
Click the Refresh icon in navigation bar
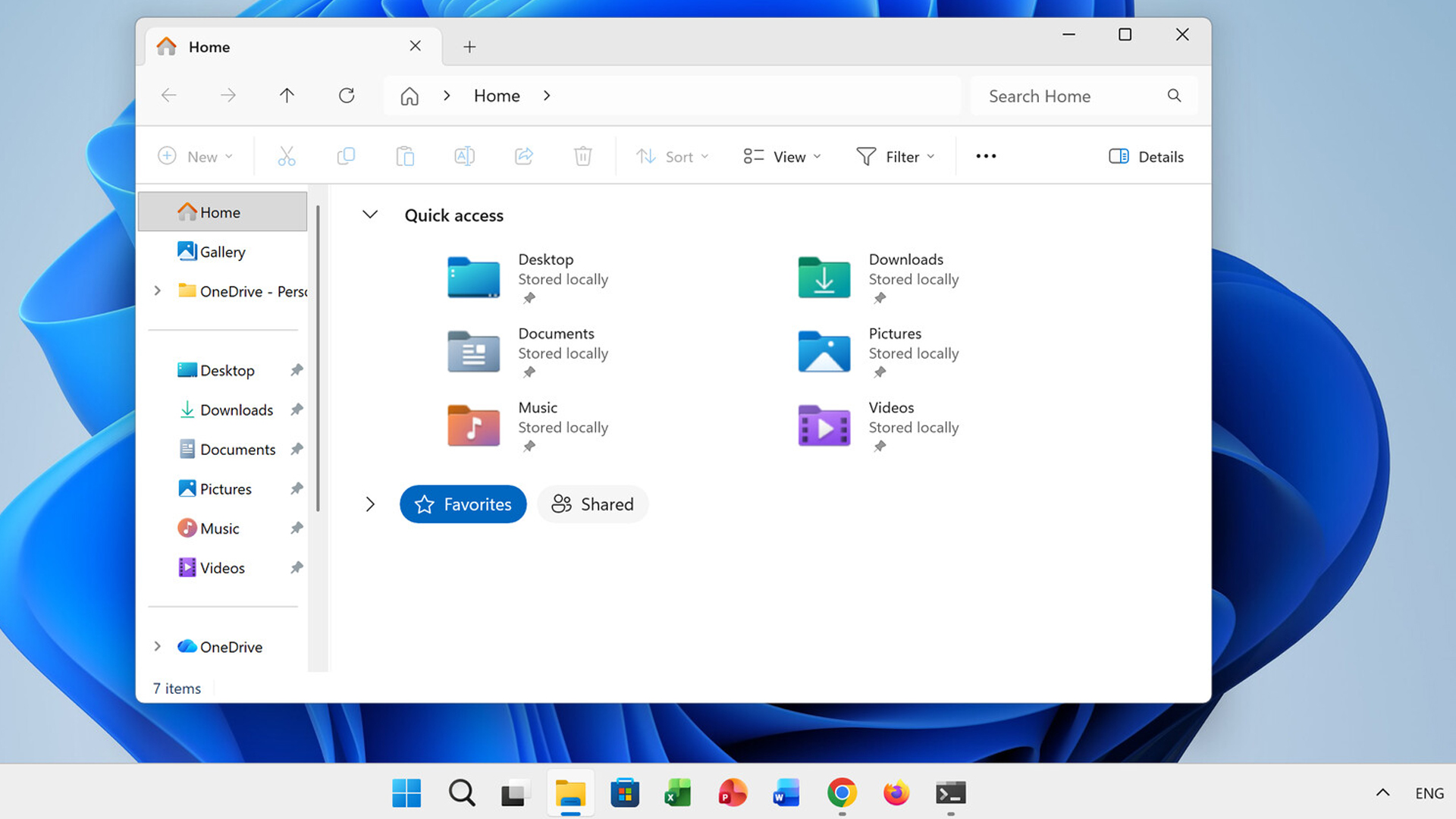tap(347, 96)
